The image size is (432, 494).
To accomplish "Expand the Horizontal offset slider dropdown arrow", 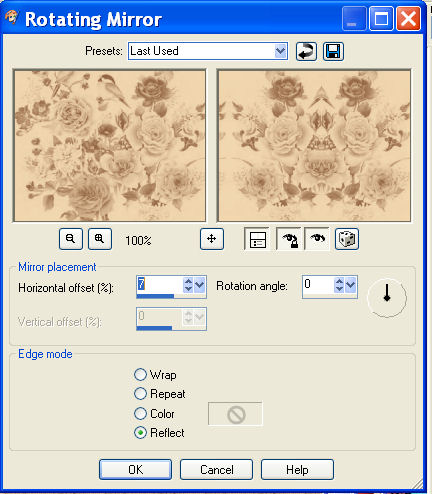I will click(199, 285).
